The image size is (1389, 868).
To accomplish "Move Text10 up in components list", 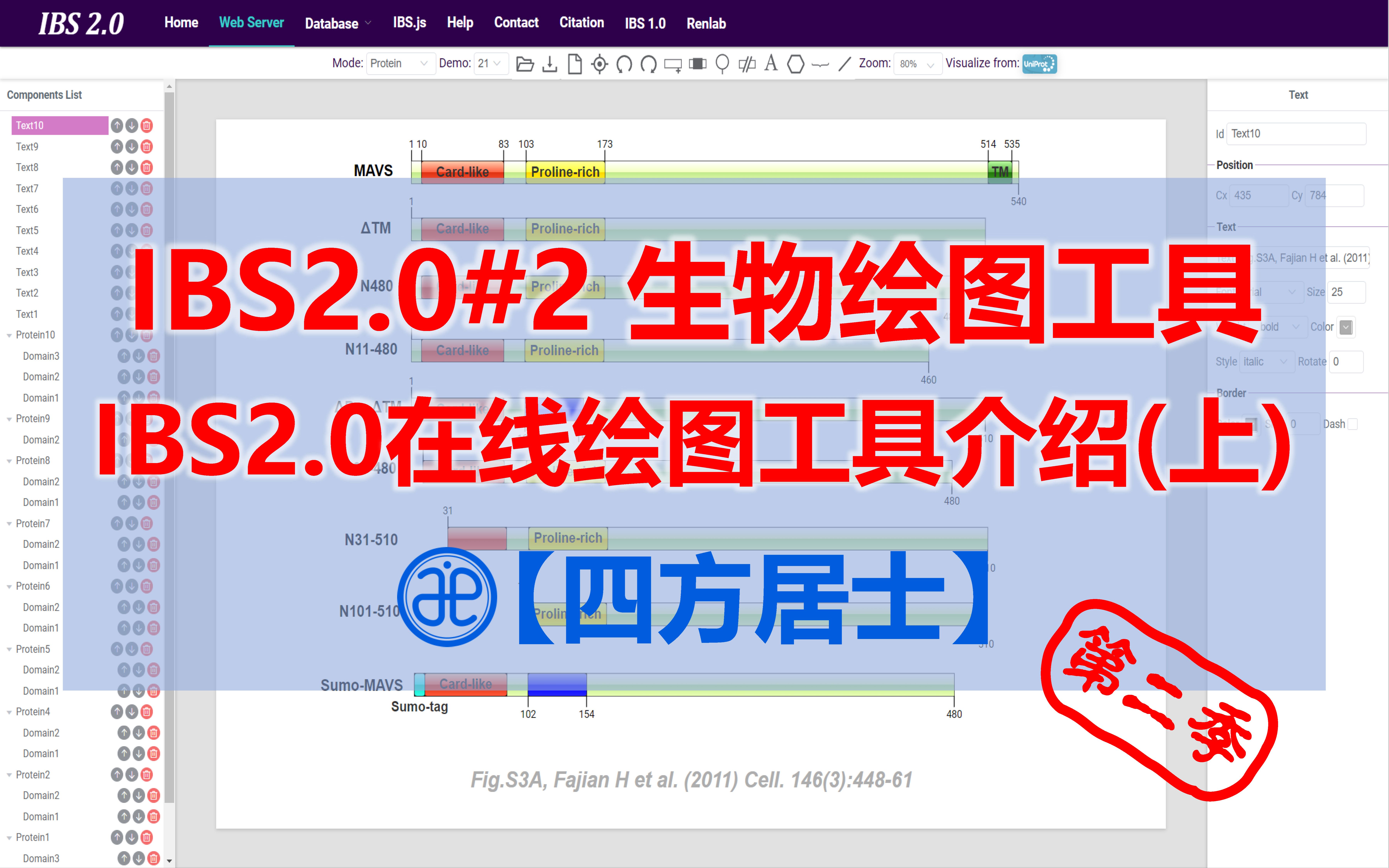I will (117, 125).
